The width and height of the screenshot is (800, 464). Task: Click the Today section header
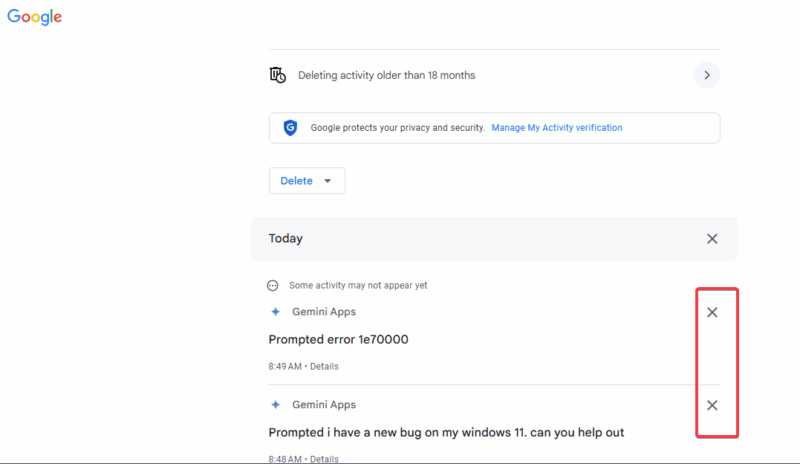click(x=494, y=238)
